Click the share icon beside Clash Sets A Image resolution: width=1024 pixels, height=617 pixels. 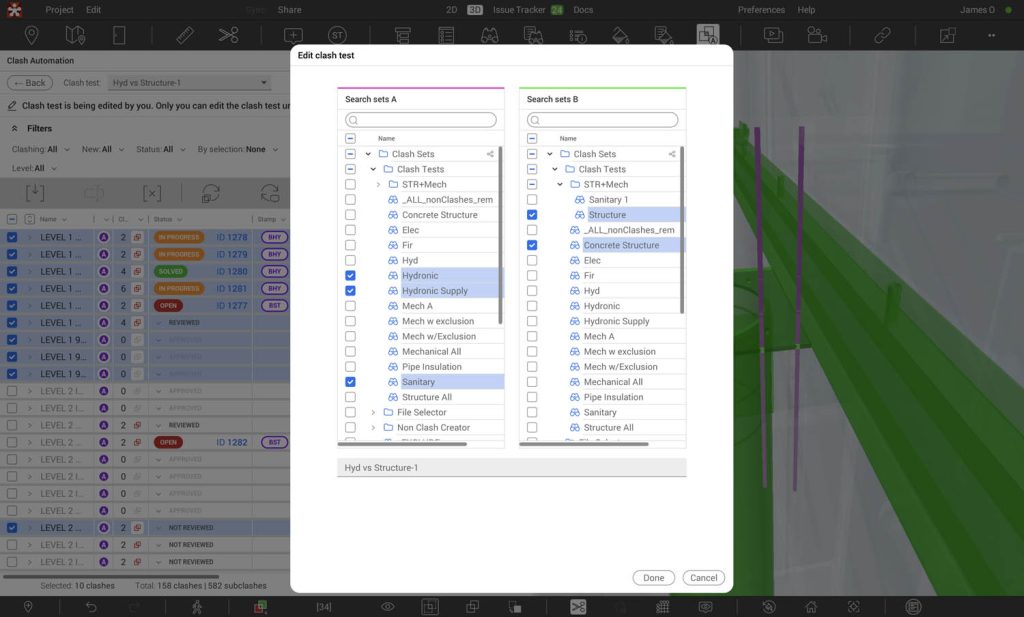[490, 154]
